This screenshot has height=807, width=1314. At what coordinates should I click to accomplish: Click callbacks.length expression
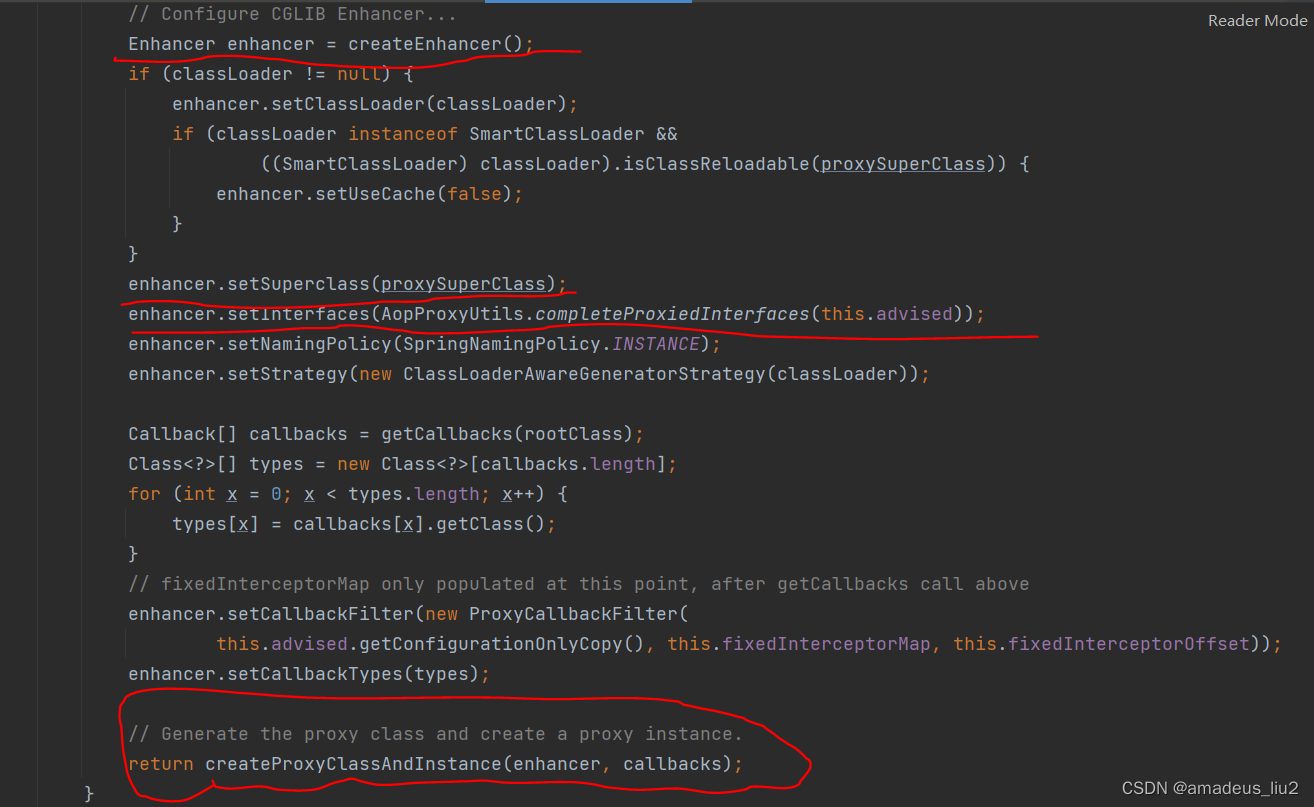(x=568, y=464)
